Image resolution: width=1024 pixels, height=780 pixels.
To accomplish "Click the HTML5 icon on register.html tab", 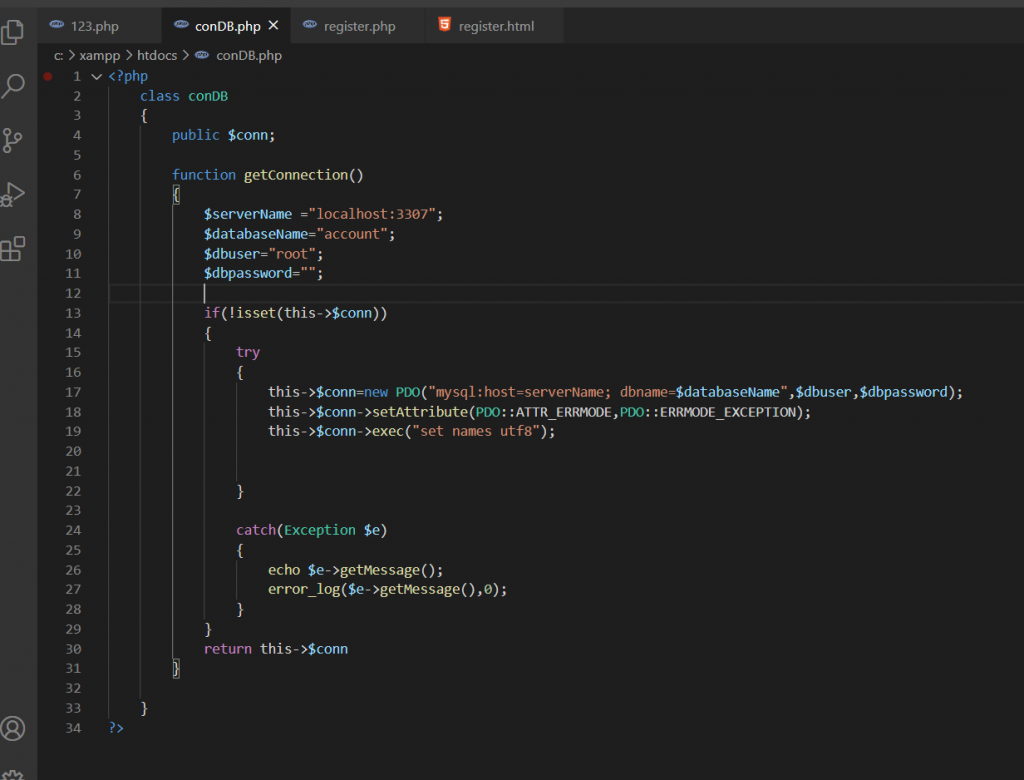I will [444, 26].
